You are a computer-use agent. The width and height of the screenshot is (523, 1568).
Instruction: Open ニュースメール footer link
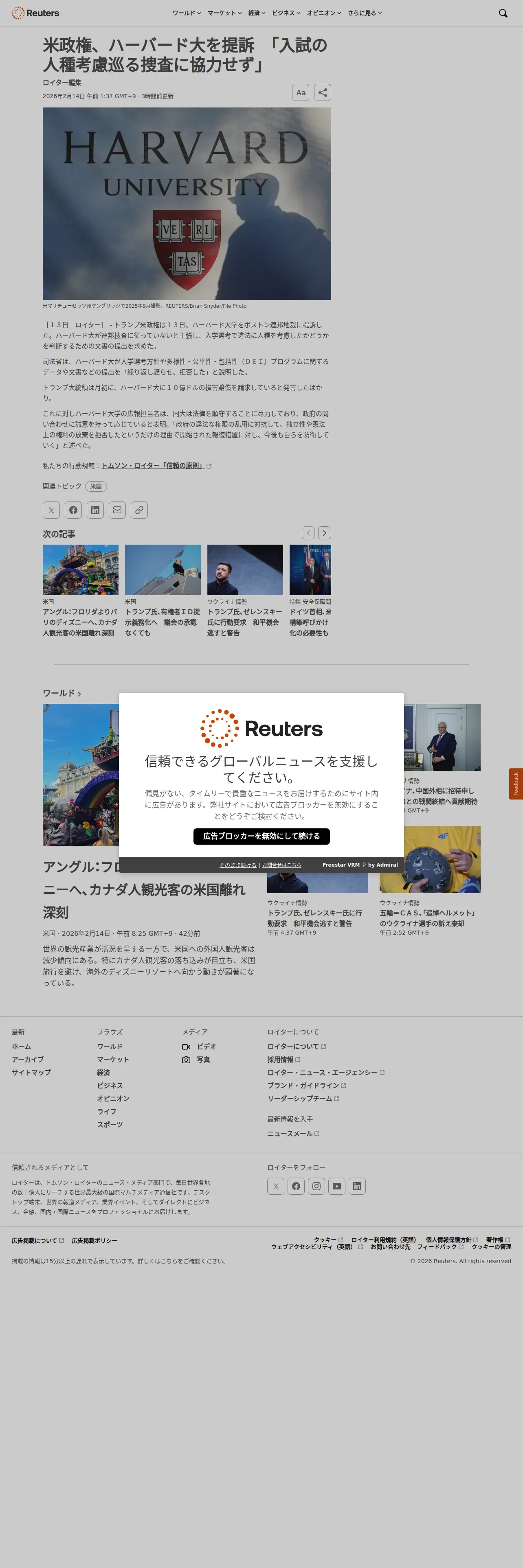293,1134
